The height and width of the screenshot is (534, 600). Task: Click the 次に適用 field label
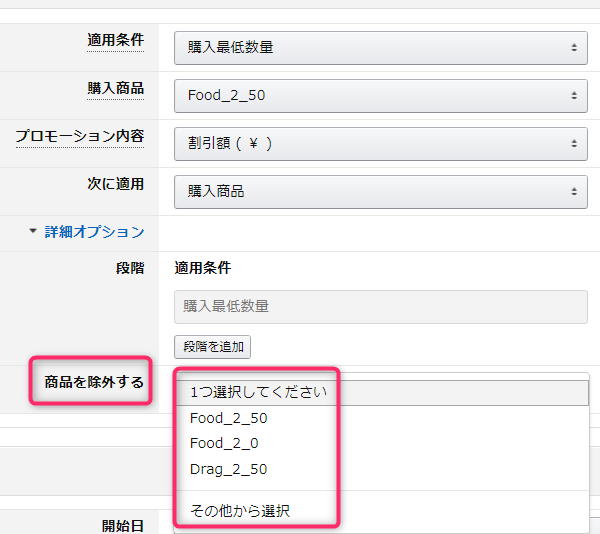point(115,184)
